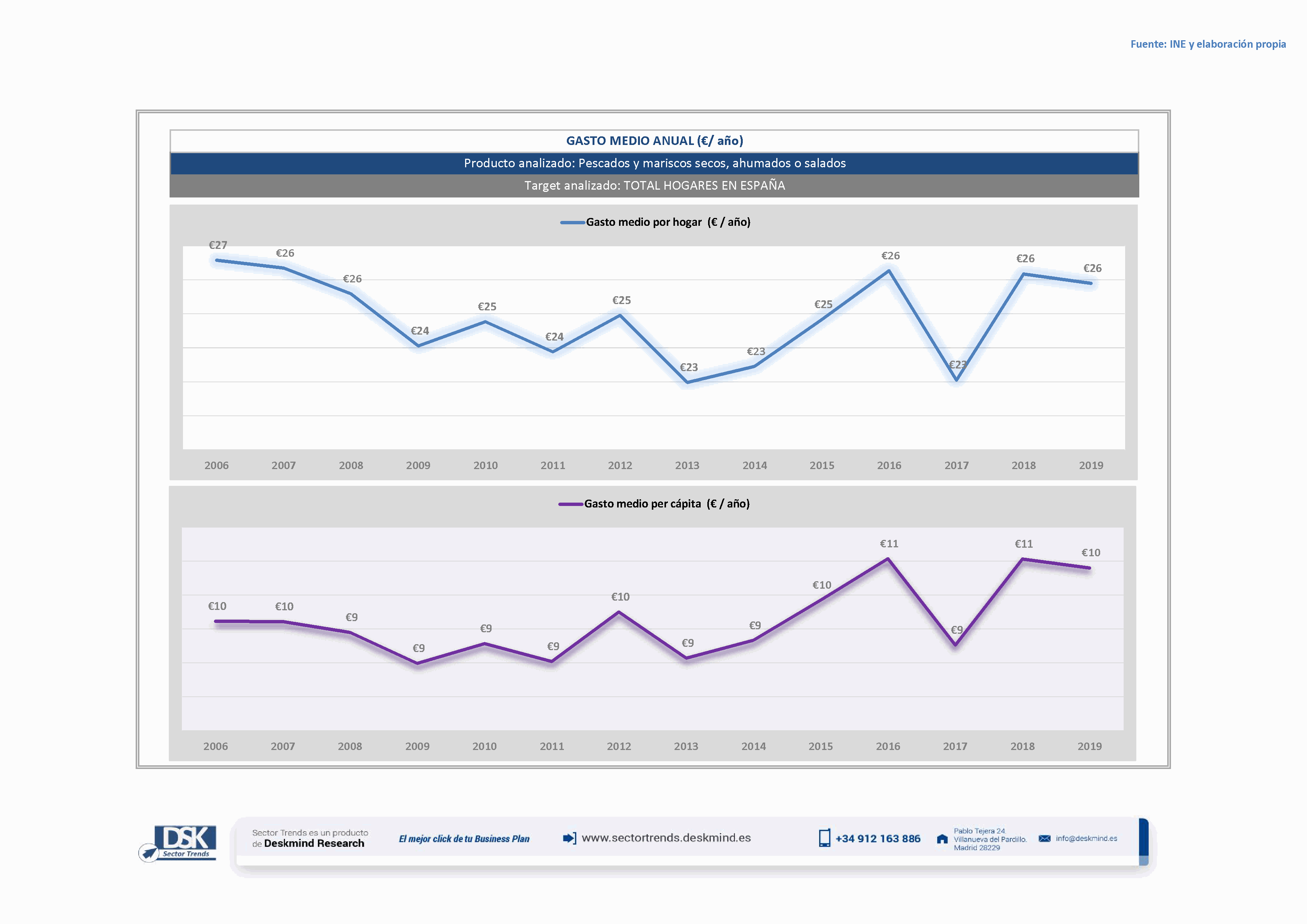The width and height of the screenshot is (1307, 924).
Task: Click the envelope email icon in footer
Action: (1044, 838)
